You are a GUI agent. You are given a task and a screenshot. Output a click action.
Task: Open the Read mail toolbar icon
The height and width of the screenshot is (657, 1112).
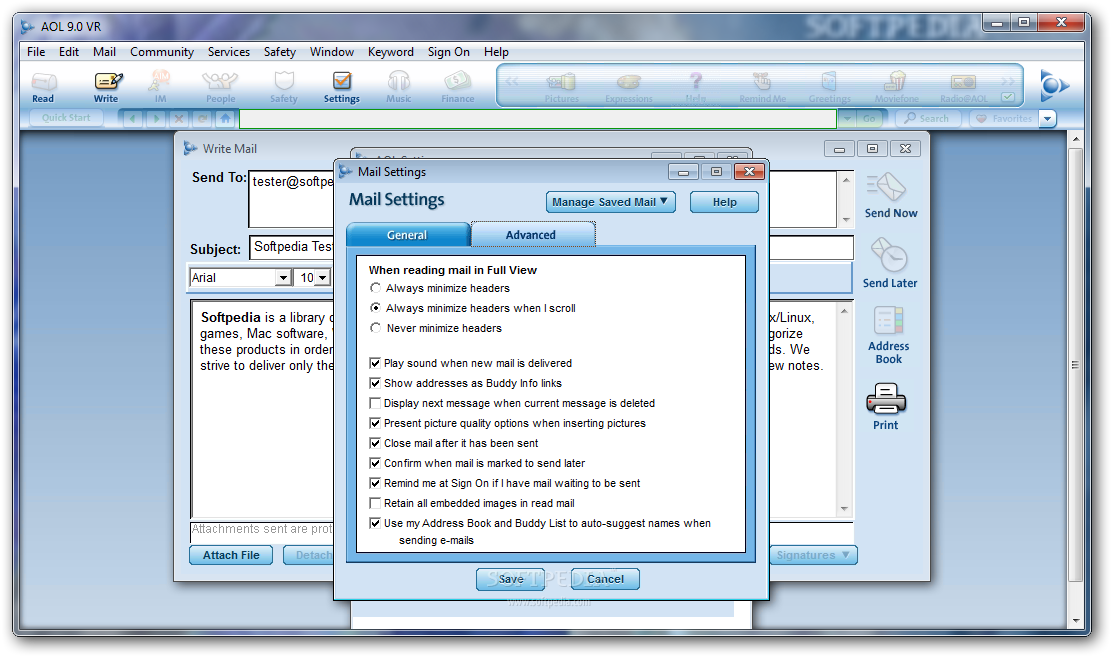[43, 87]
